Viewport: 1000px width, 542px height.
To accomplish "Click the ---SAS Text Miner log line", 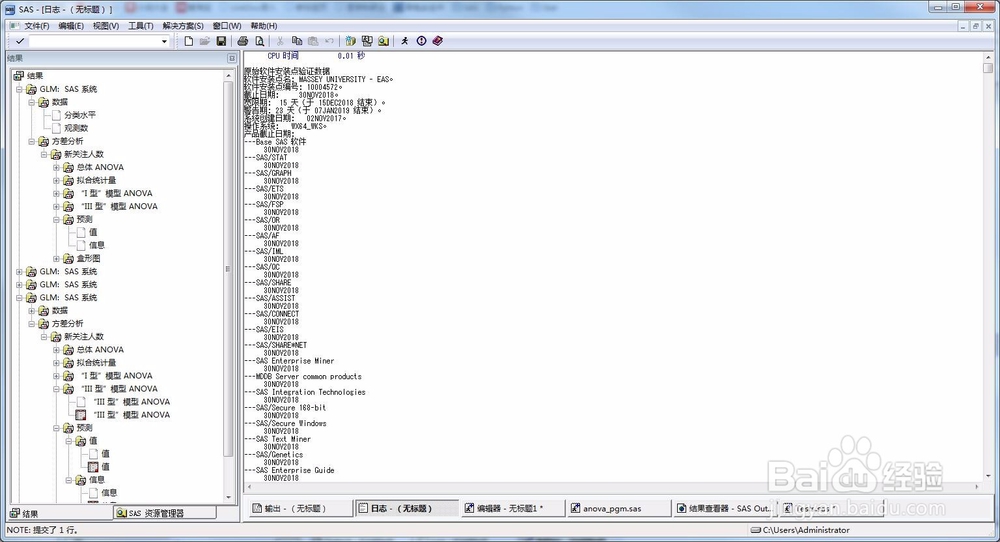I will tap(277, 439).
